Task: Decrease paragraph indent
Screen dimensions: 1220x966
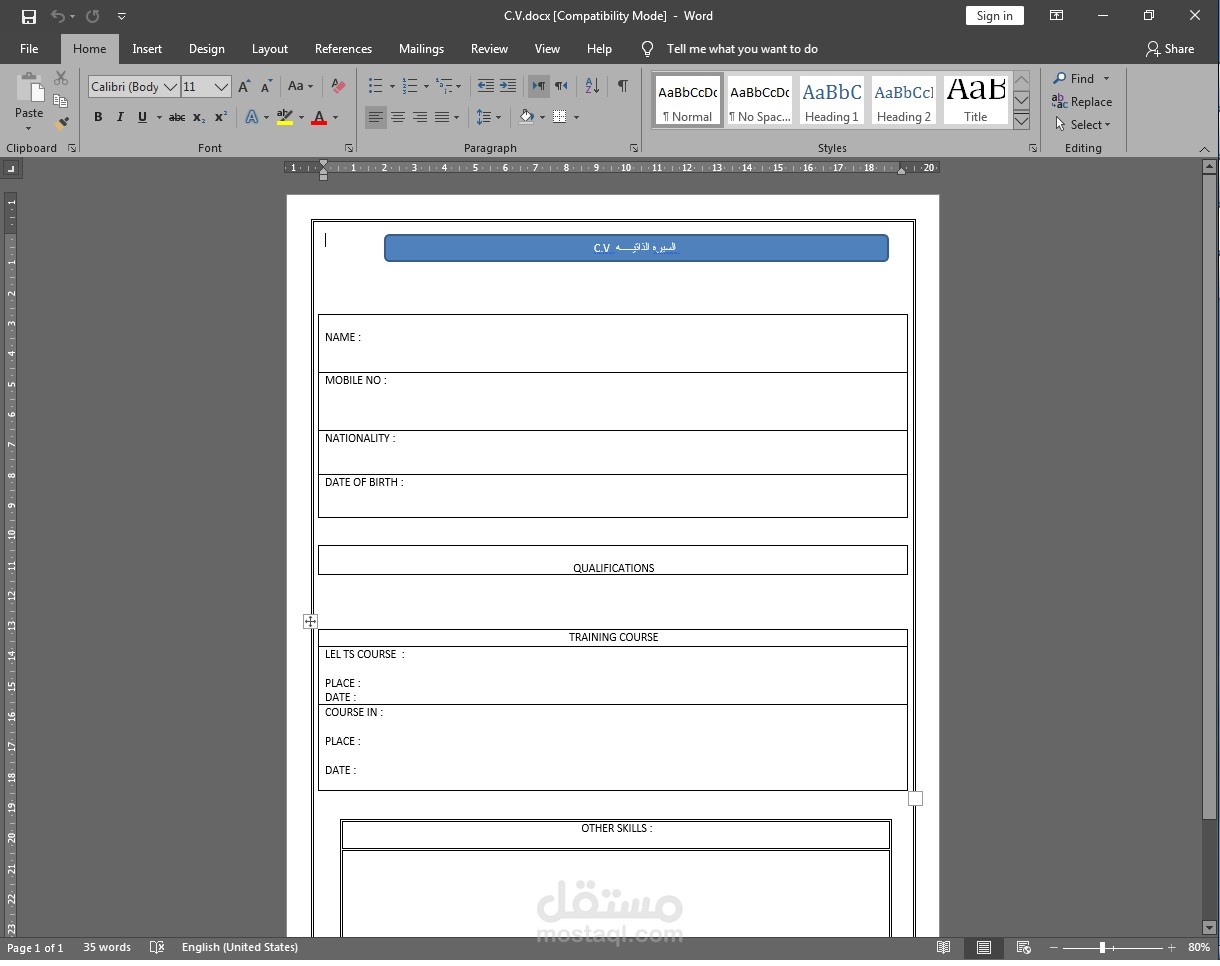Action: click(x=486, y=86)
